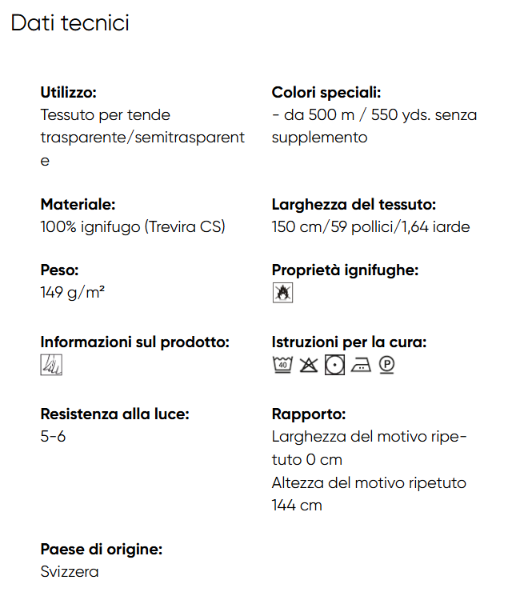
Task: Click the curtain fabric product info icon
Action: click(51, 365)
